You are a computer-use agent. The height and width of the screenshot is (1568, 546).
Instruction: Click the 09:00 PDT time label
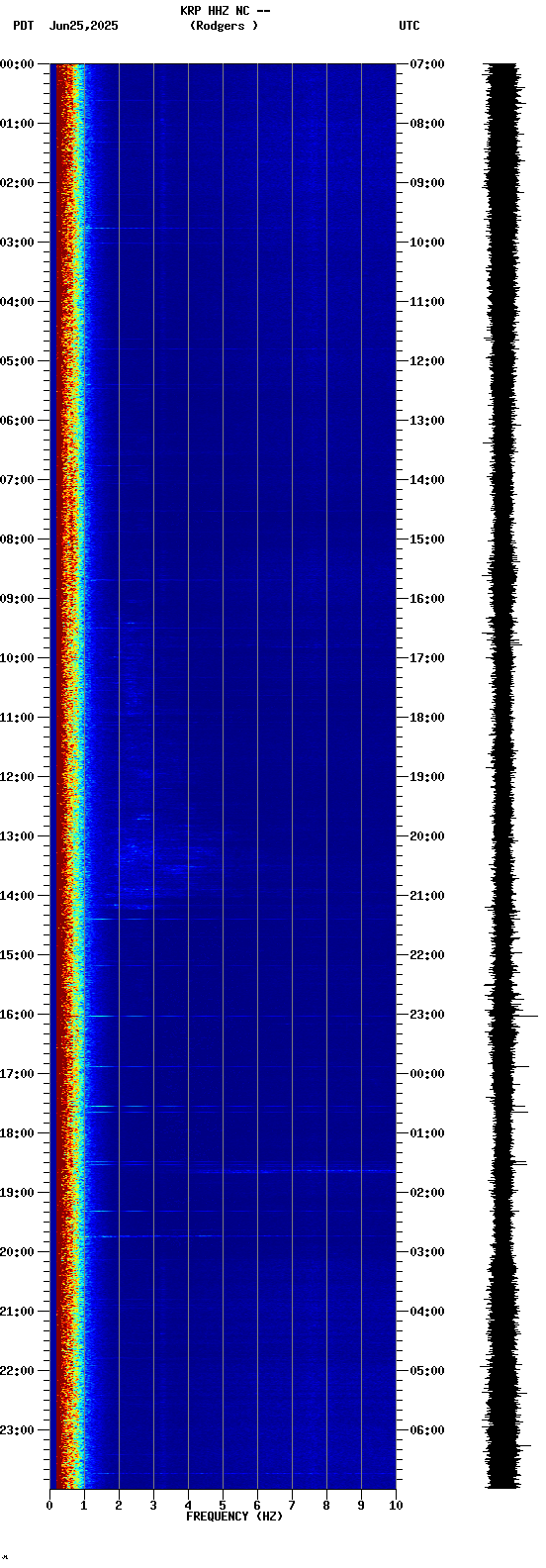tap(17, 599)
